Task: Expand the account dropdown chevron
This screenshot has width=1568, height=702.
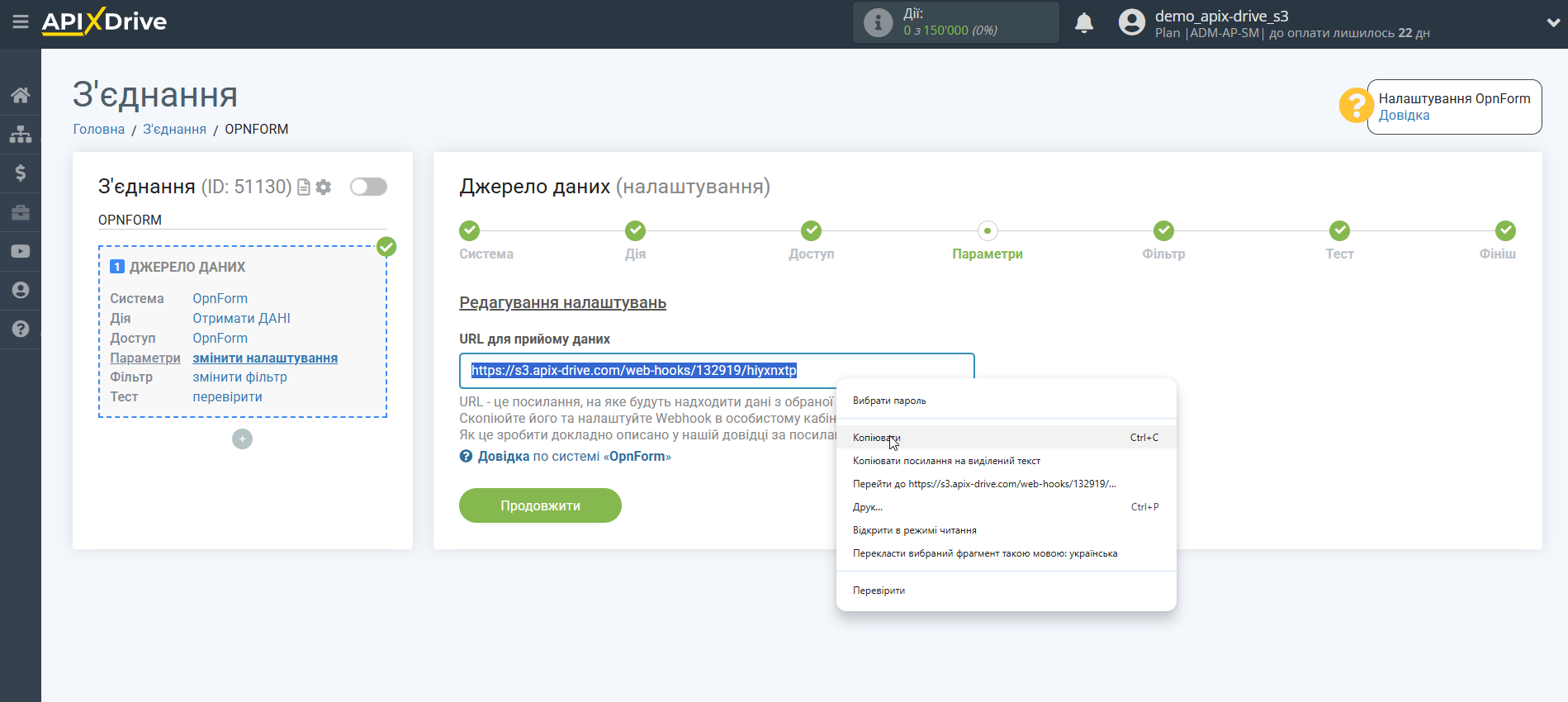Action: click(x=1553, y=22)
